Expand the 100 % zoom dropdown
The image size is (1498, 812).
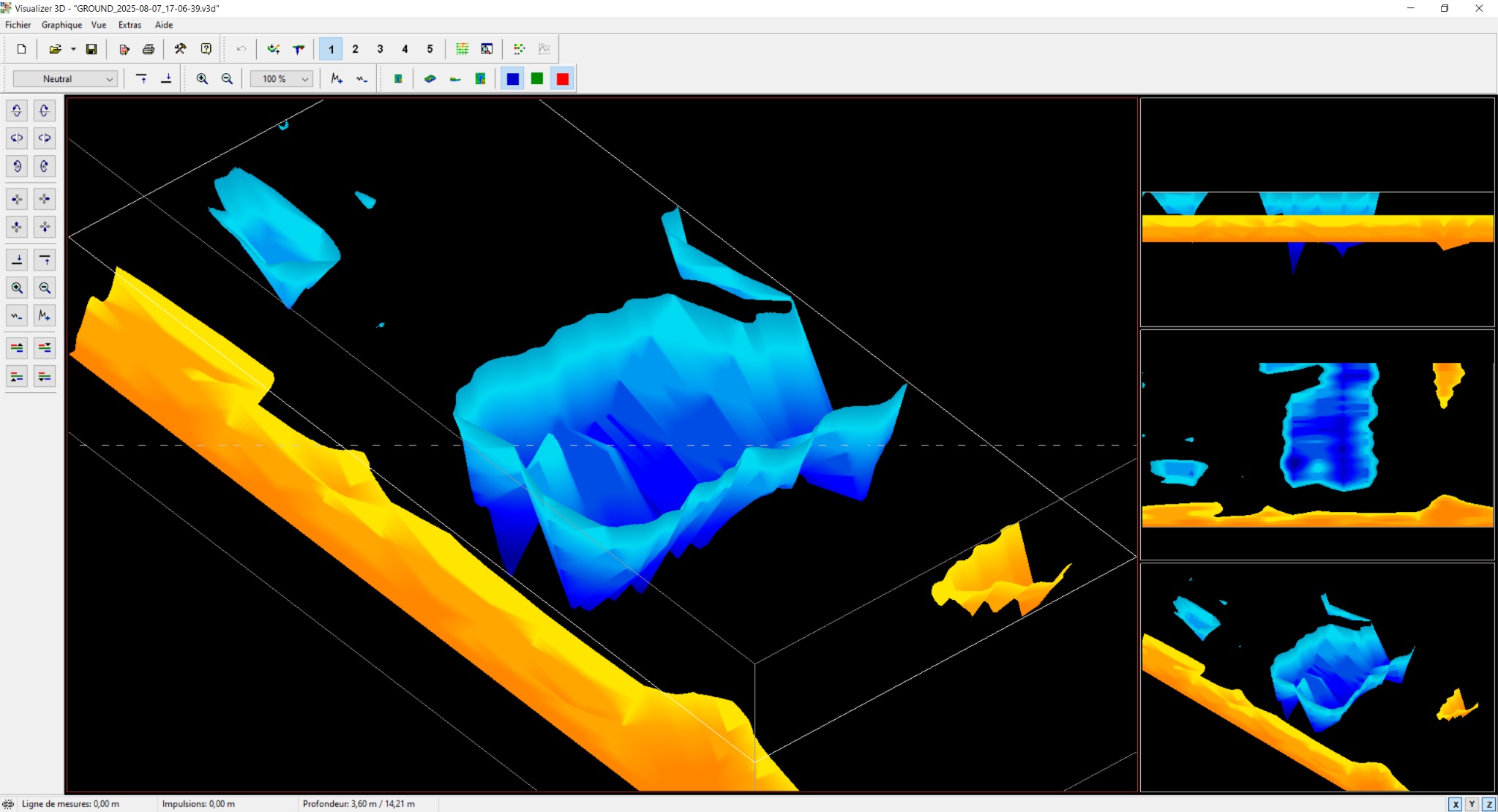[304, 79]
